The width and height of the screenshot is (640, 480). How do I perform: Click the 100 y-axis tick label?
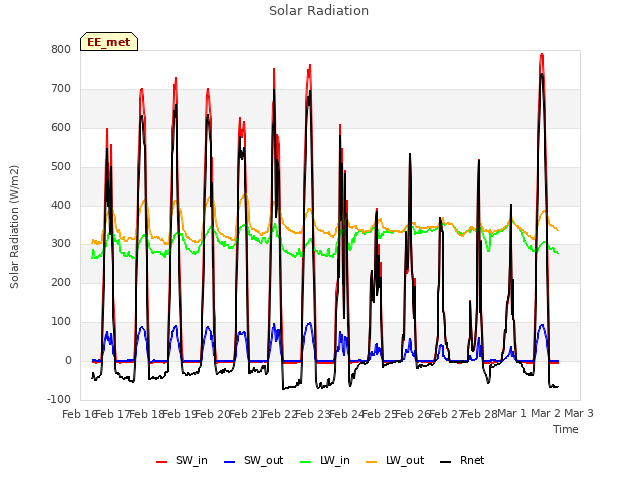tap(61, 322)
